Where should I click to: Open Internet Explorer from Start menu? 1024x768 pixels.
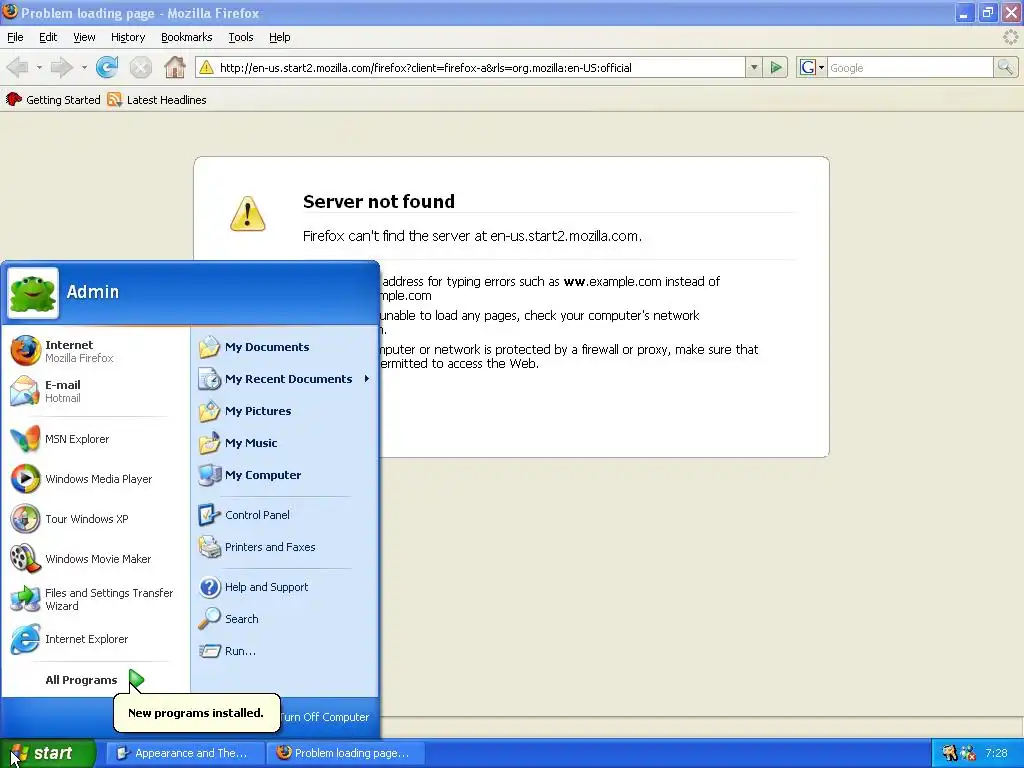[x=95, y=639]
